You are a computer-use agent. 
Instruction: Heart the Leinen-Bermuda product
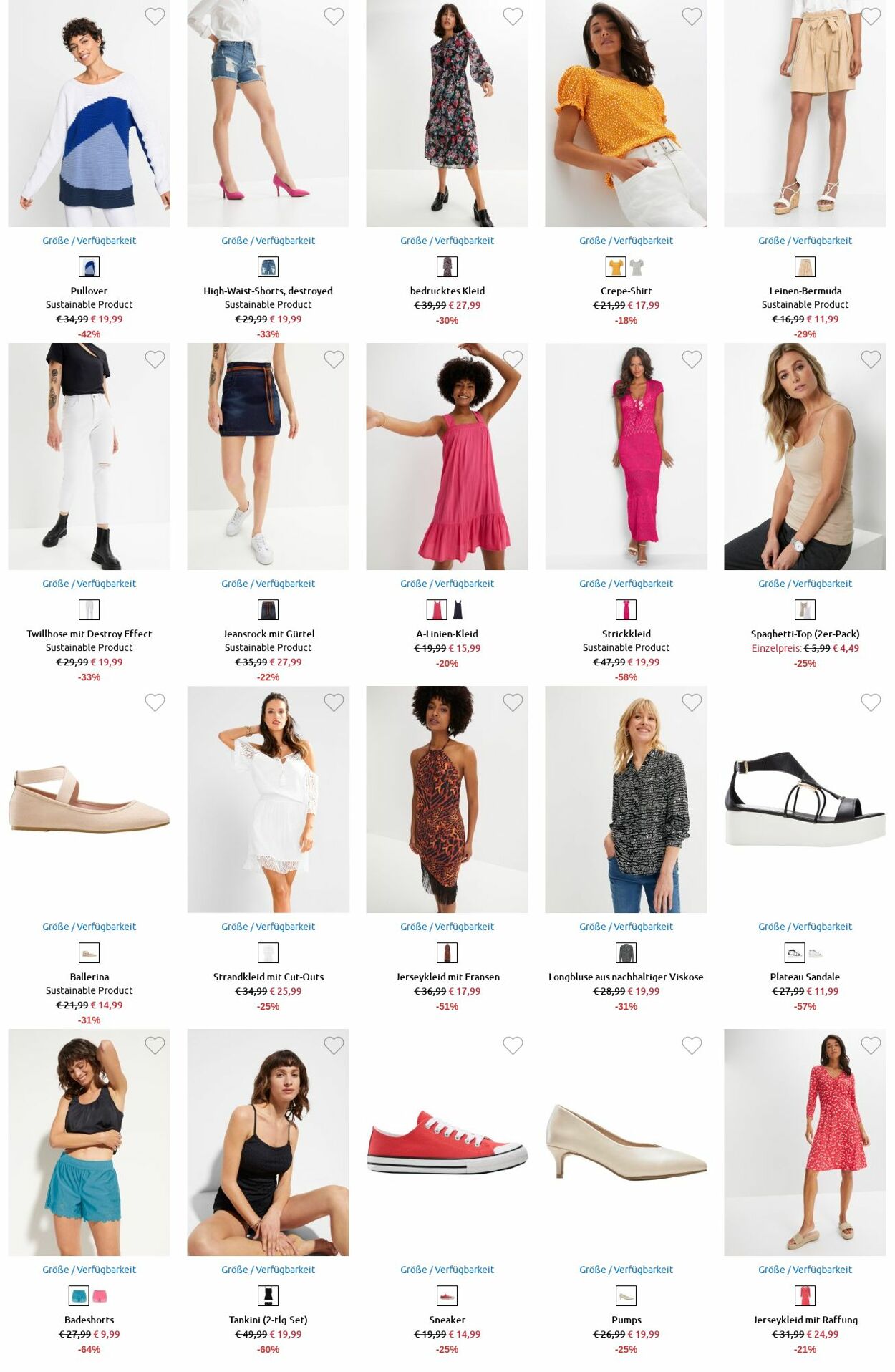click(871, 16)
